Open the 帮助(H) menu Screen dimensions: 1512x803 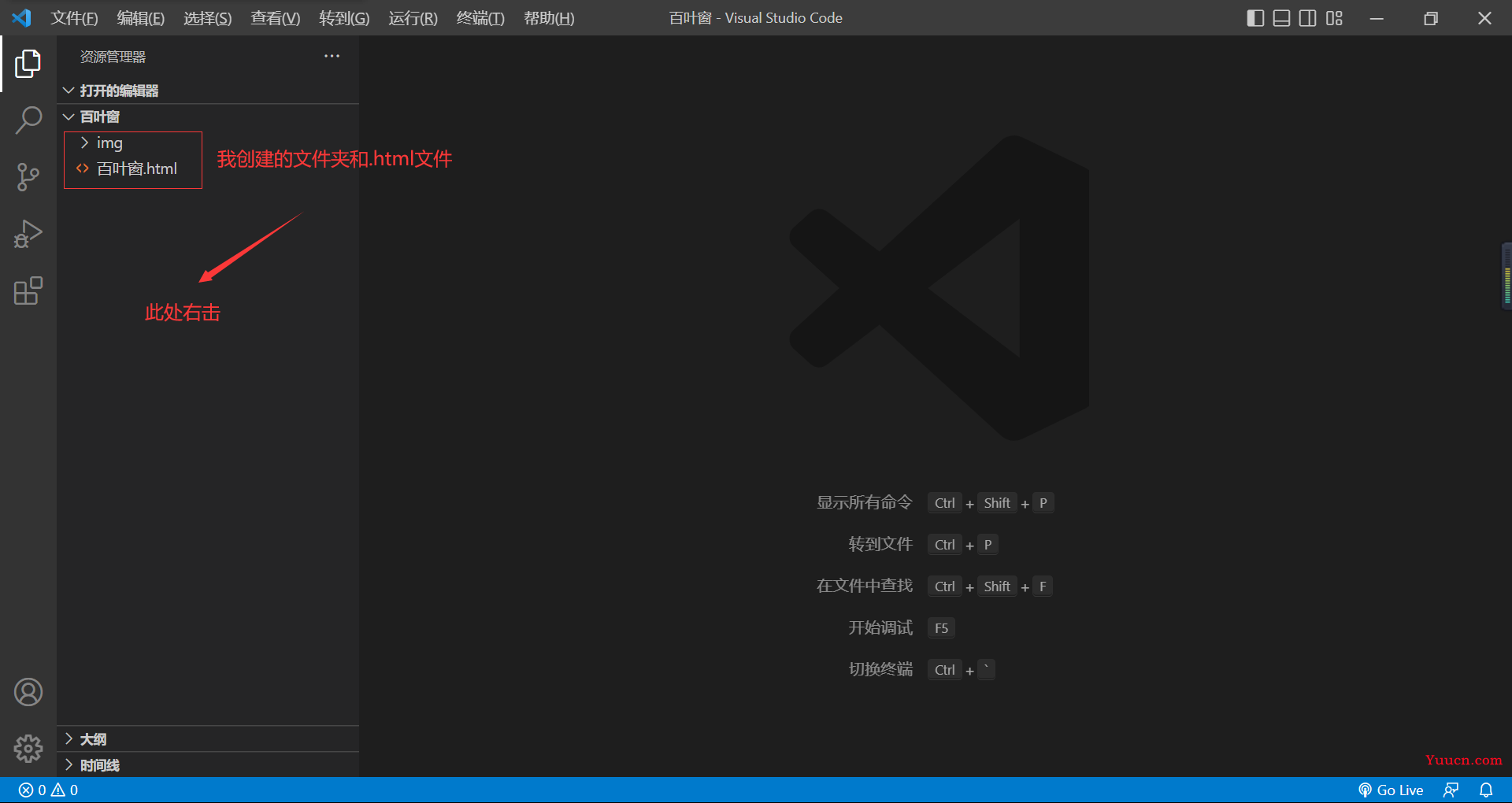549,18
